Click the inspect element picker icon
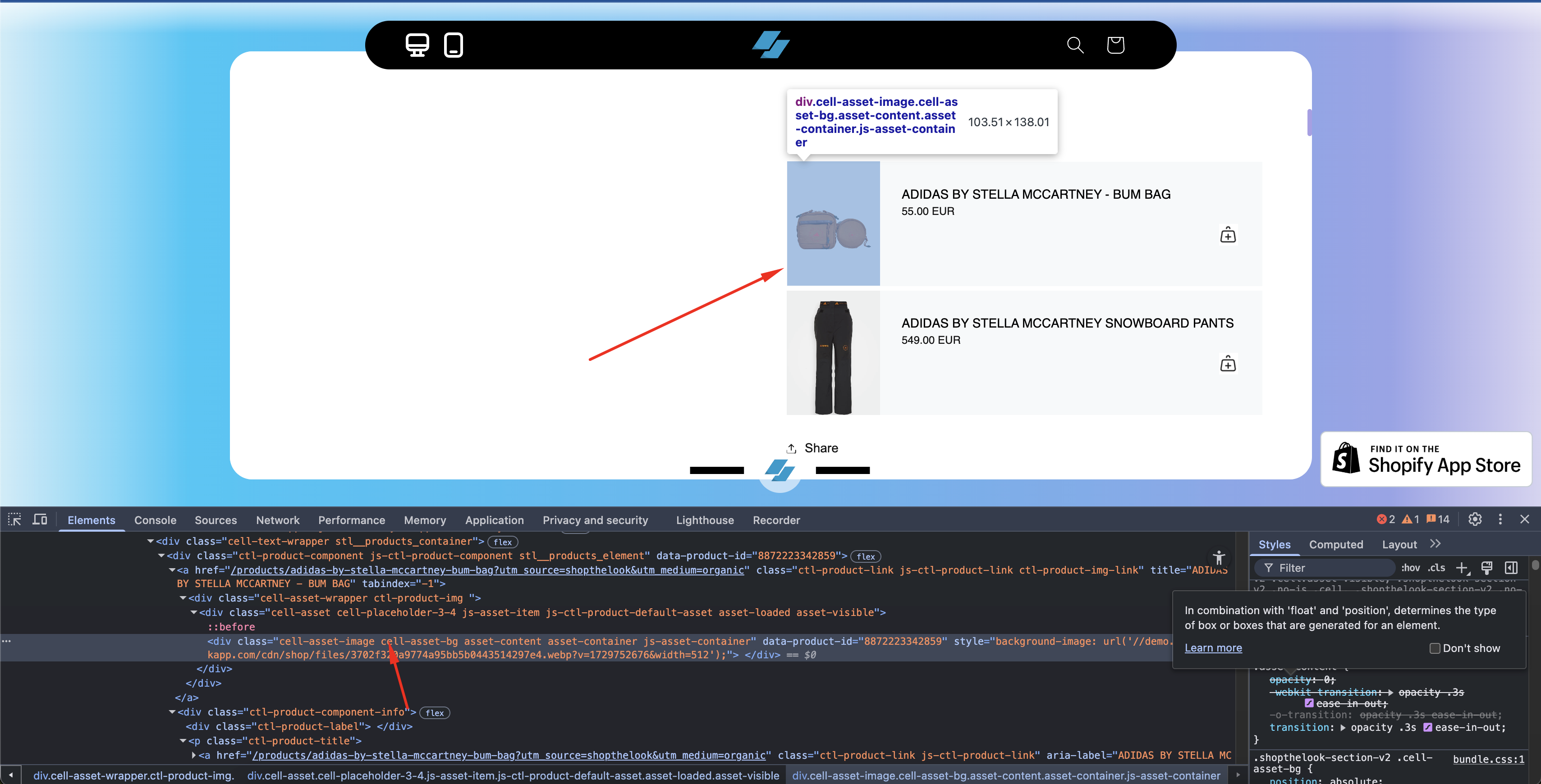This screenshot has height=784, width=1541. pyautogui.click(x=14, y=519)
